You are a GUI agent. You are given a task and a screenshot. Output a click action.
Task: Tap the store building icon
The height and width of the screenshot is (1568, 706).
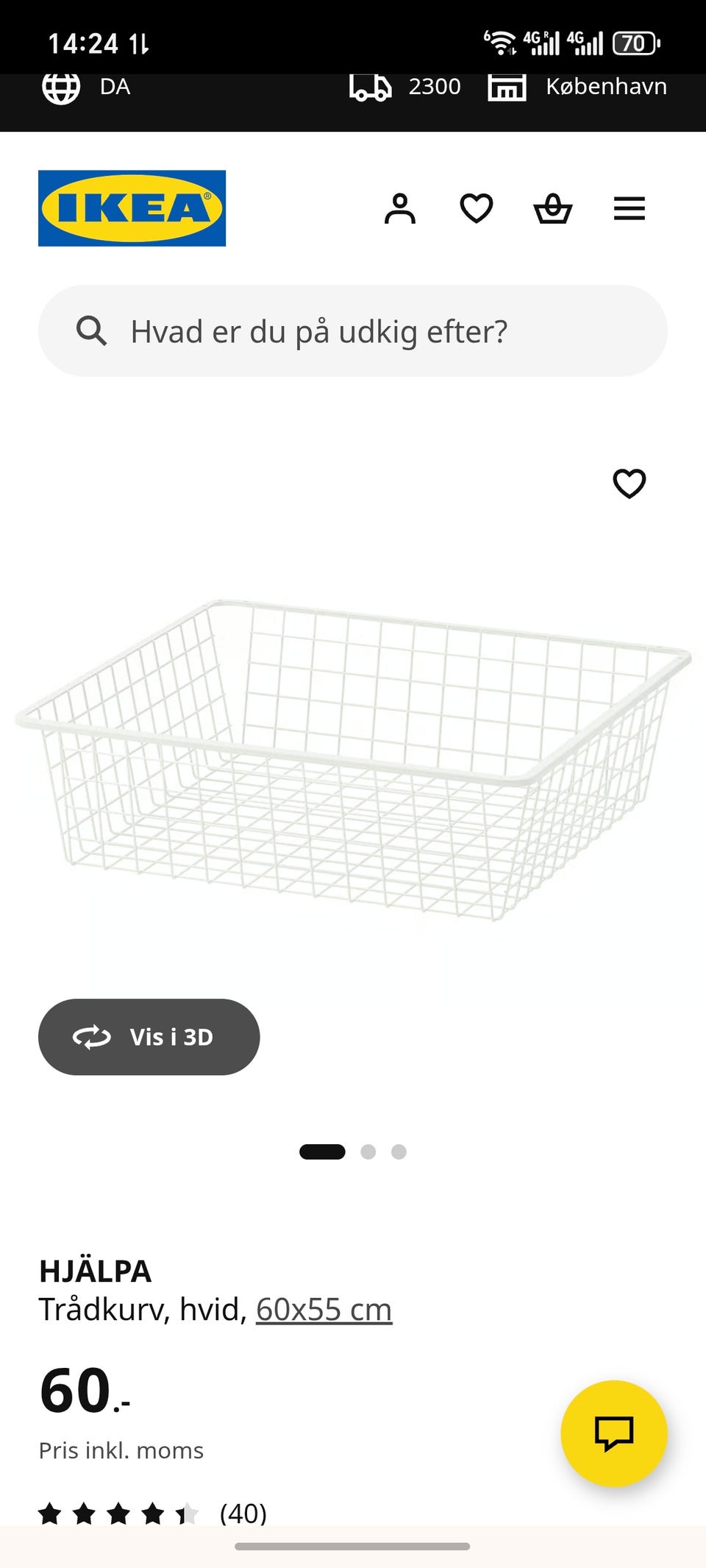(507, 88)
